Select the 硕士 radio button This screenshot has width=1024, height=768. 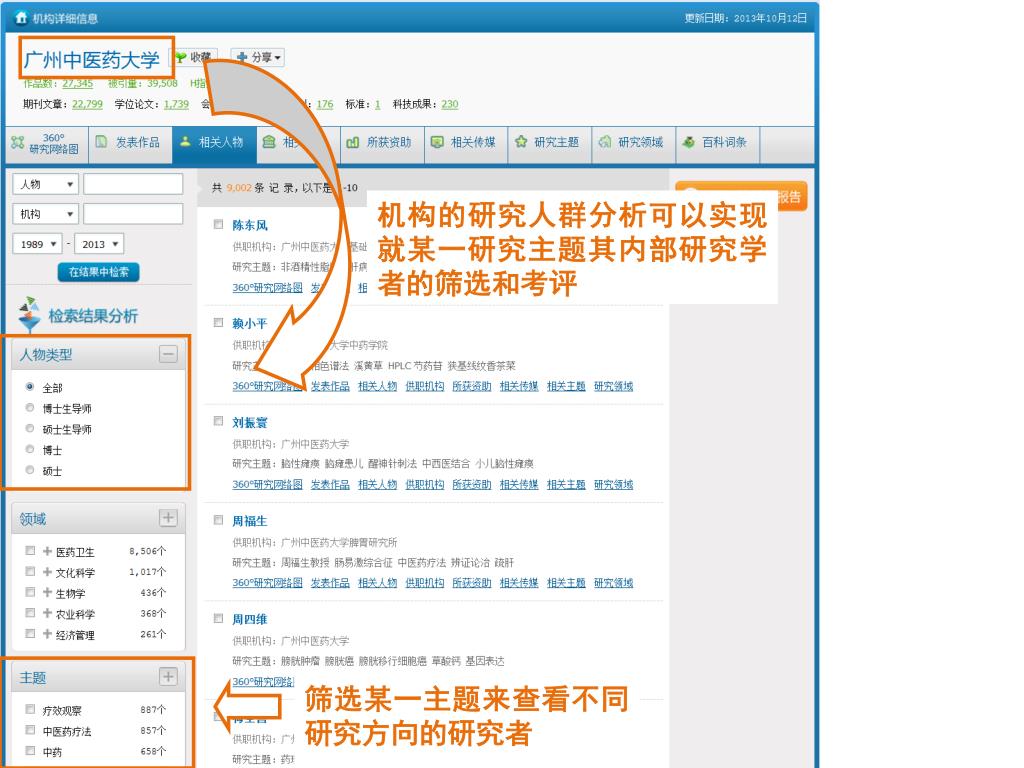click(29, 470)
